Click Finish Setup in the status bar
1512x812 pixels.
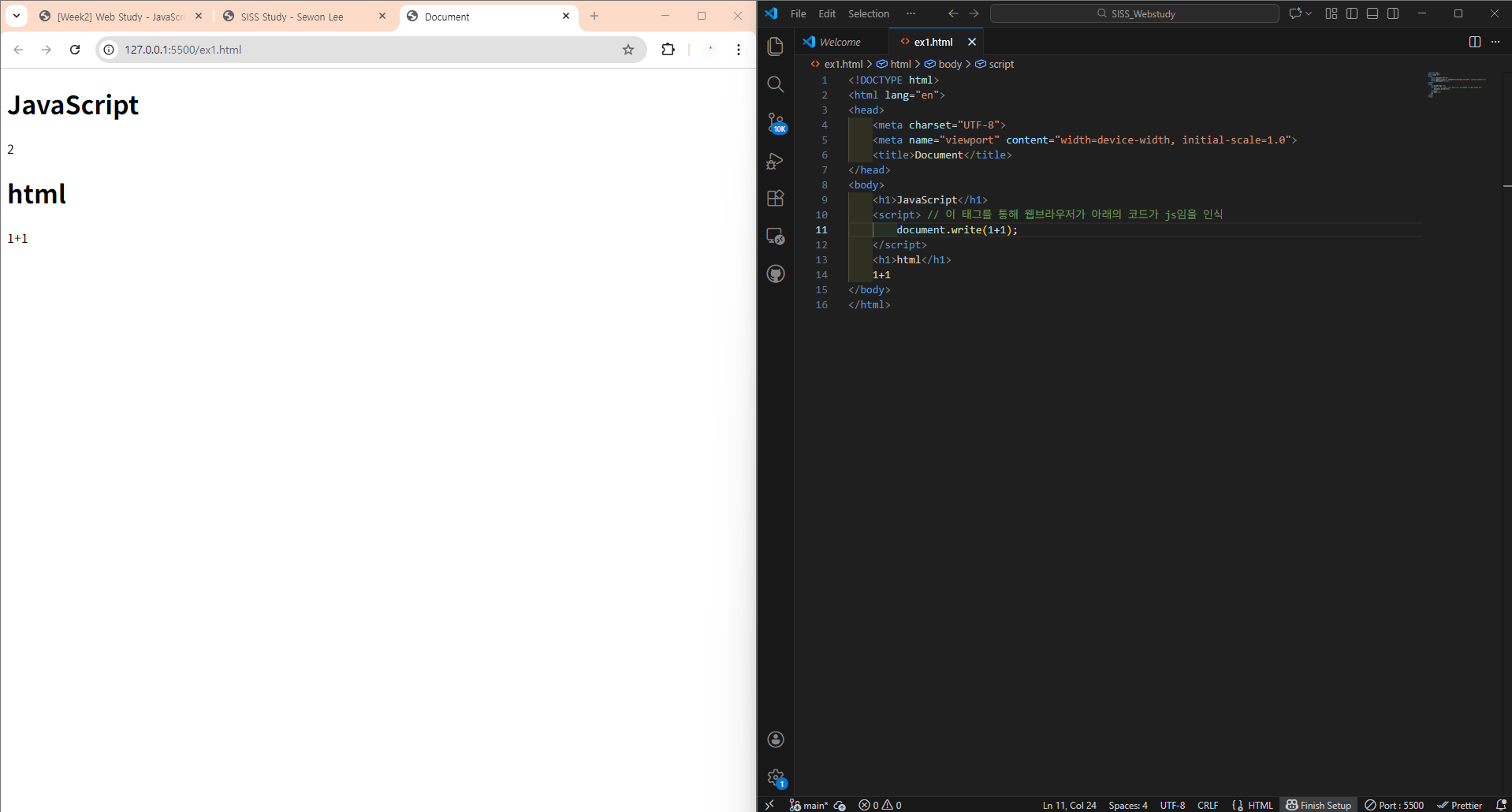pyautogui.click(x=1318, y=805)
